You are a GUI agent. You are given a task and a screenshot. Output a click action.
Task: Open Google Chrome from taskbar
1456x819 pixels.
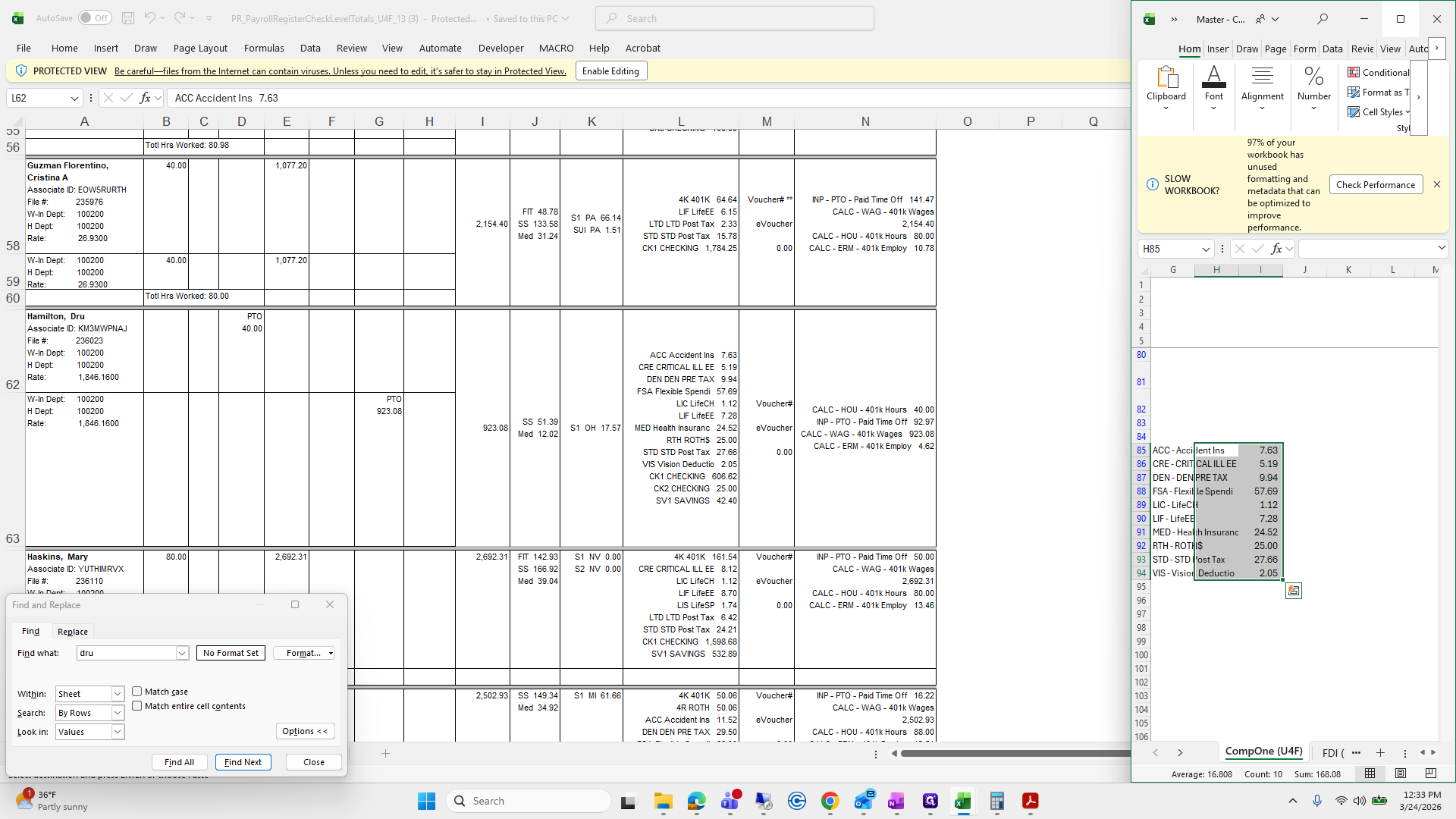coord(830,801)
